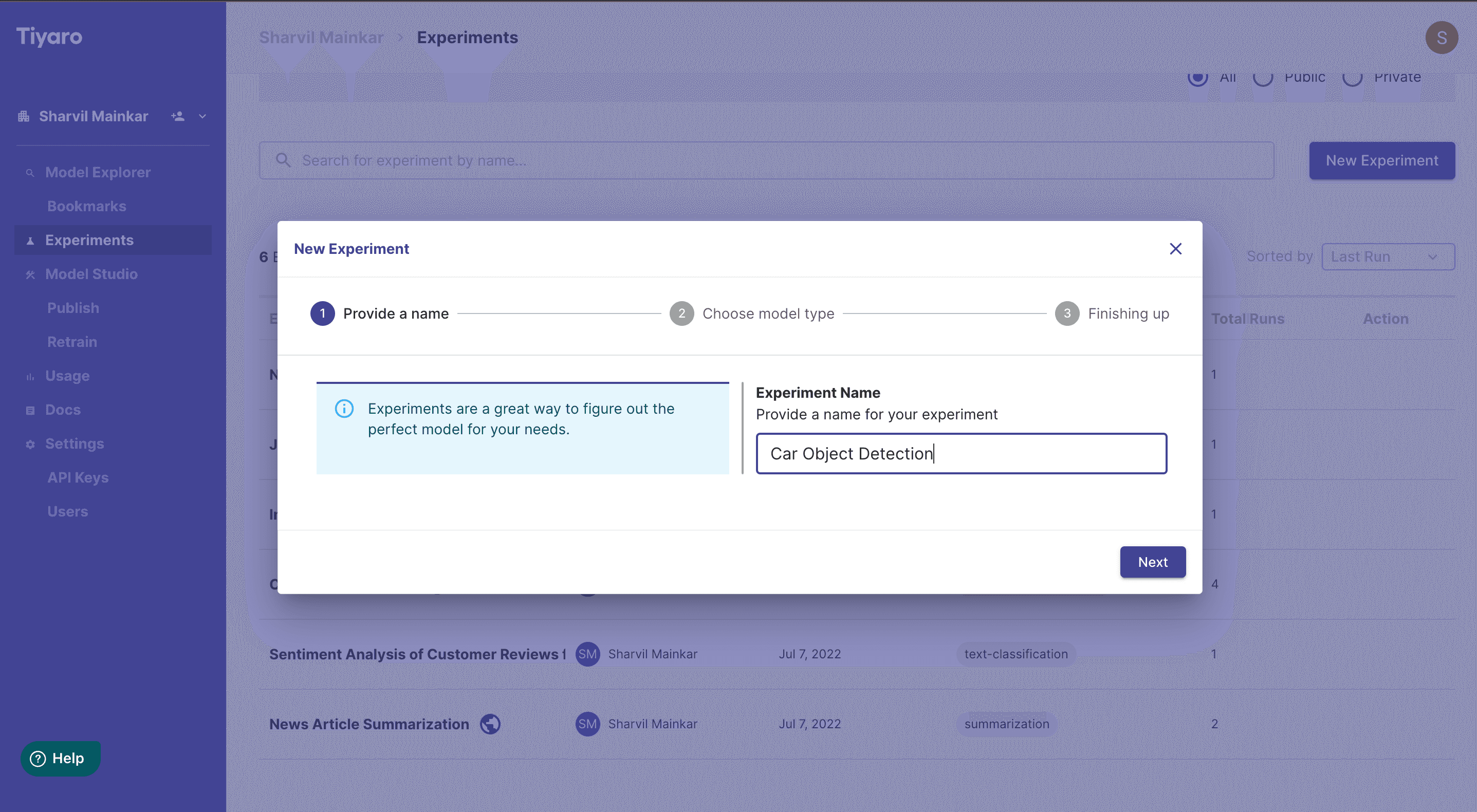Click the search magnifier icon in search bar

tap(283, 160)
